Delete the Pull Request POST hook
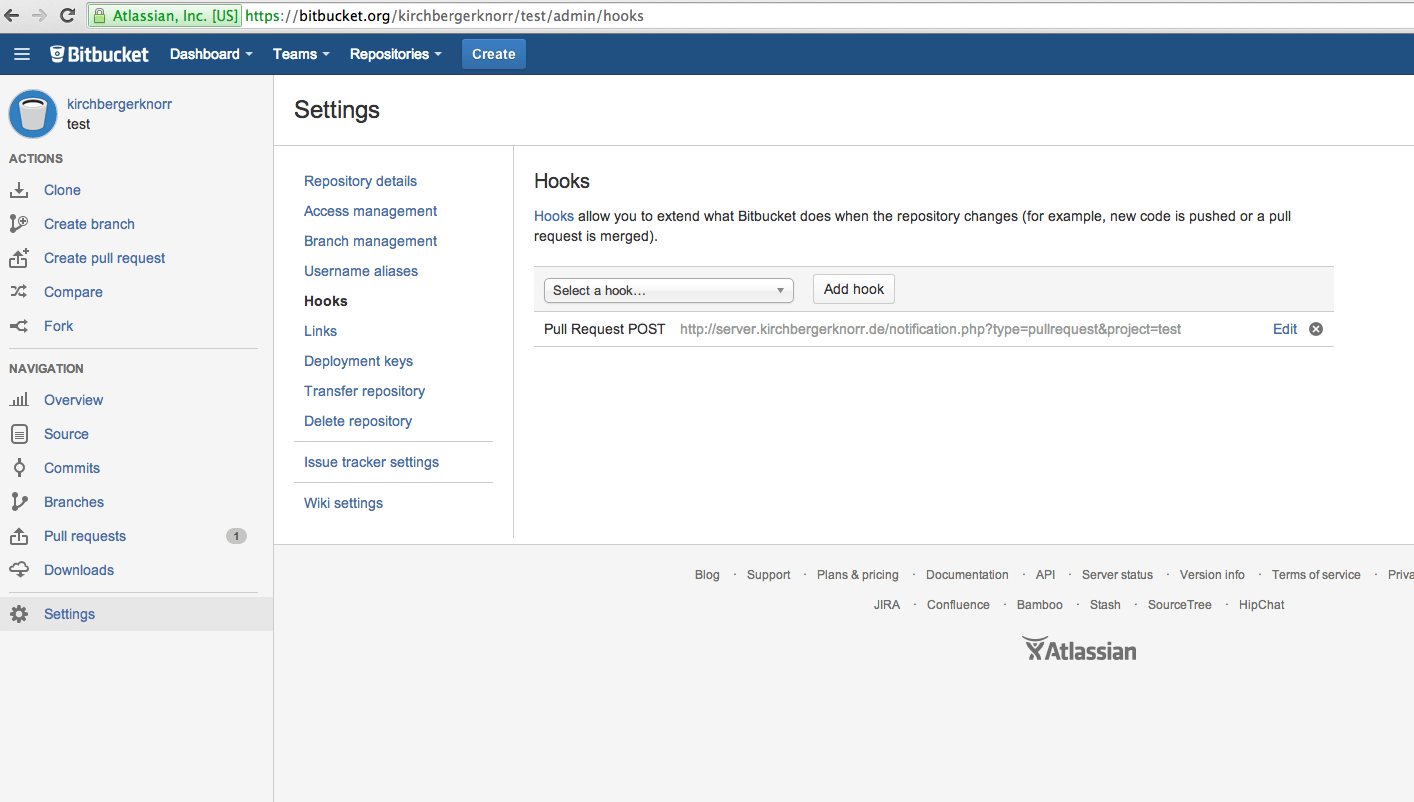1414x802 pixels. pos(1316,329)
